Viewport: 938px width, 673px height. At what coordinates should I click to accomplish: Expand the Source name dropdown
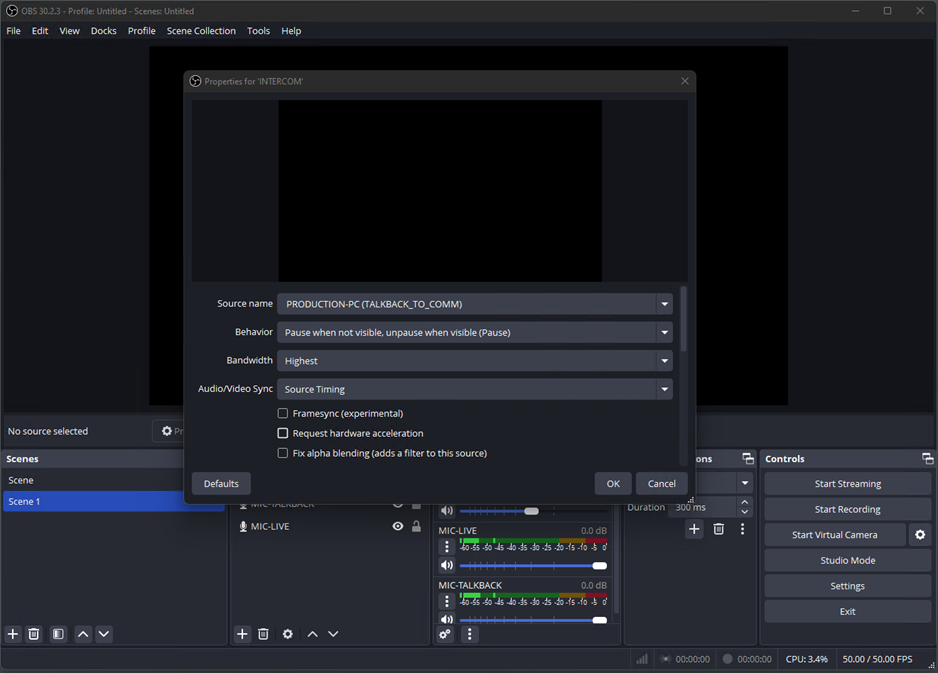click(x=664, y=304)
